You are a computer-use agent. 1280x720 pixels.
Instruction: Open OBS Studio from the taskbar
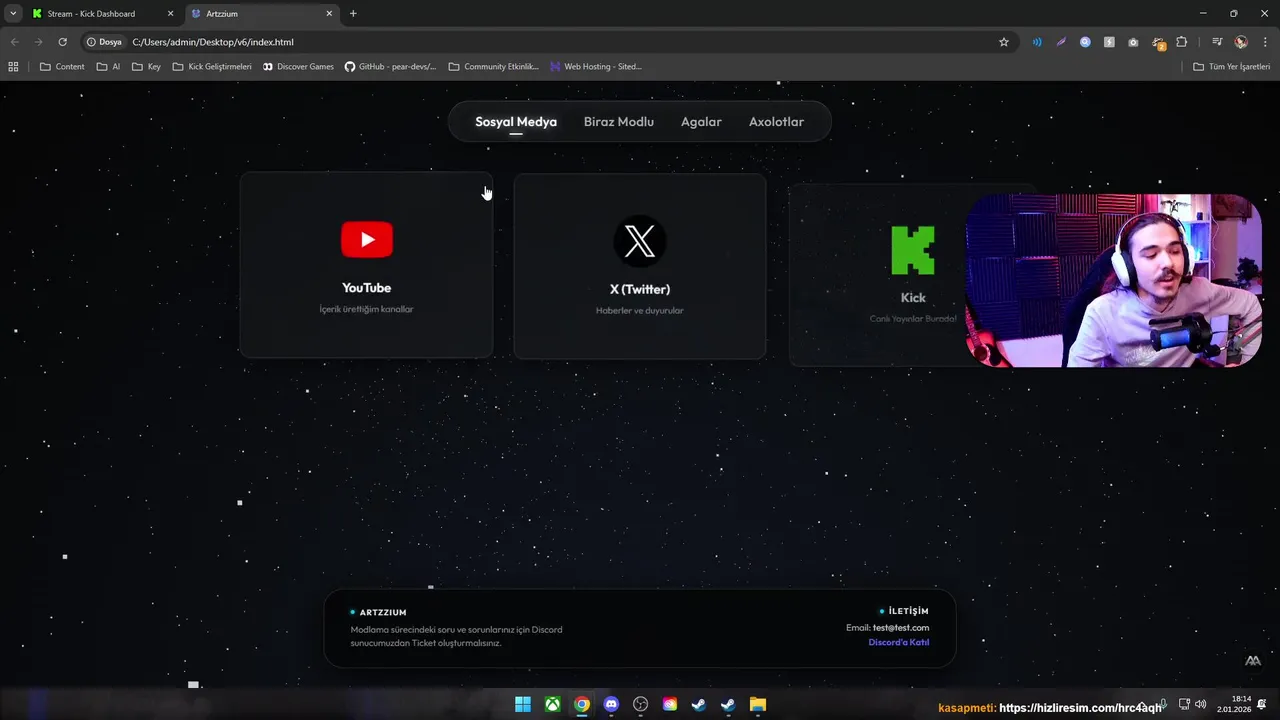pyautogui.click(x=640, y=704)
